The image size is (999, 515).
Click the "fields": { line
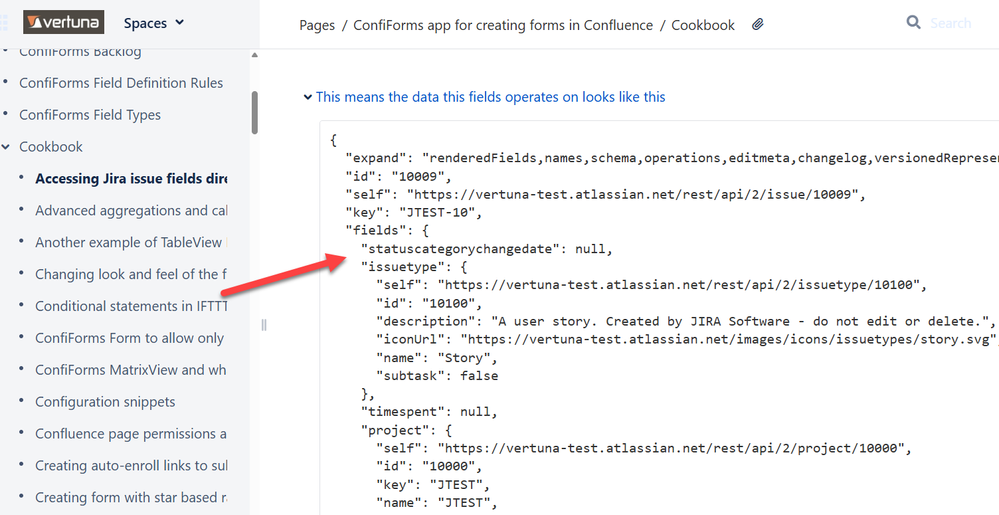[387, 230]
